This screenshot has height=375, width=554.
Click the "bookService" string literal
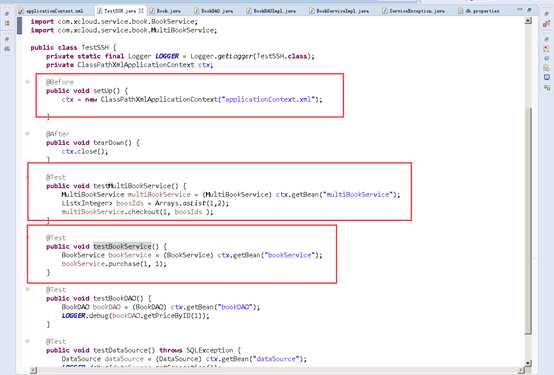[x=290, y=255]
